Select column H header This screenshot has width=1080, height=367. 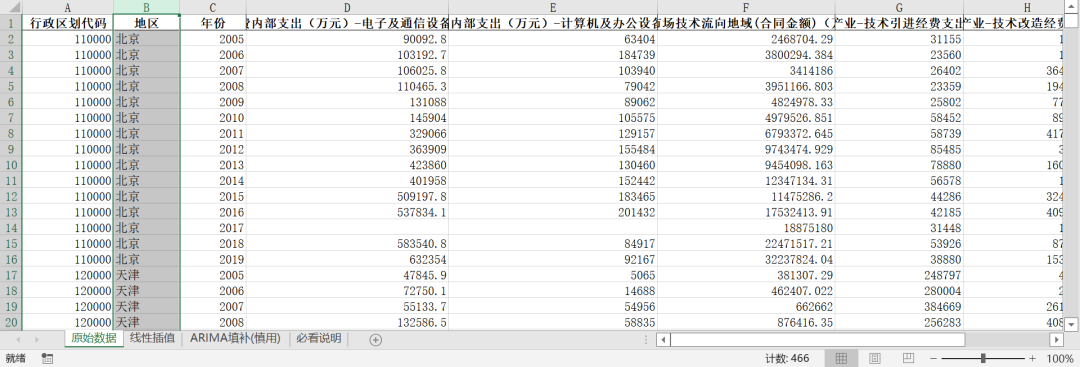point(1014,7)
